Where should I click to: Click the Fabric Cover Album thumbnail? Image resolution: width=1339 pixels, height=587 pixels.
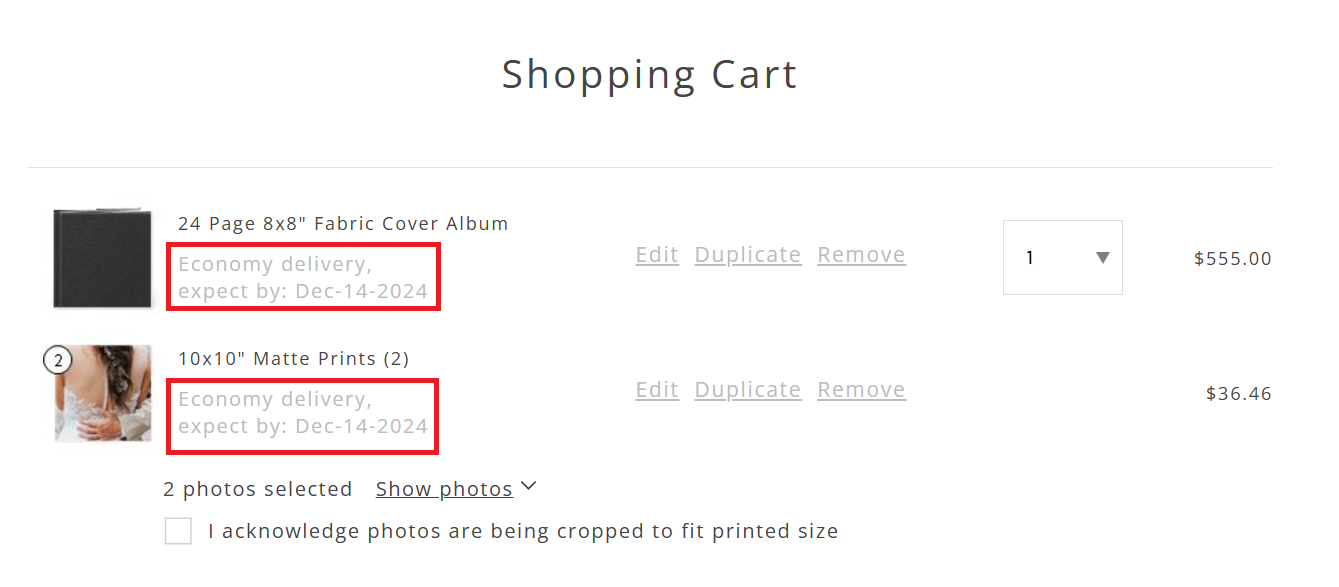point(103,258)
